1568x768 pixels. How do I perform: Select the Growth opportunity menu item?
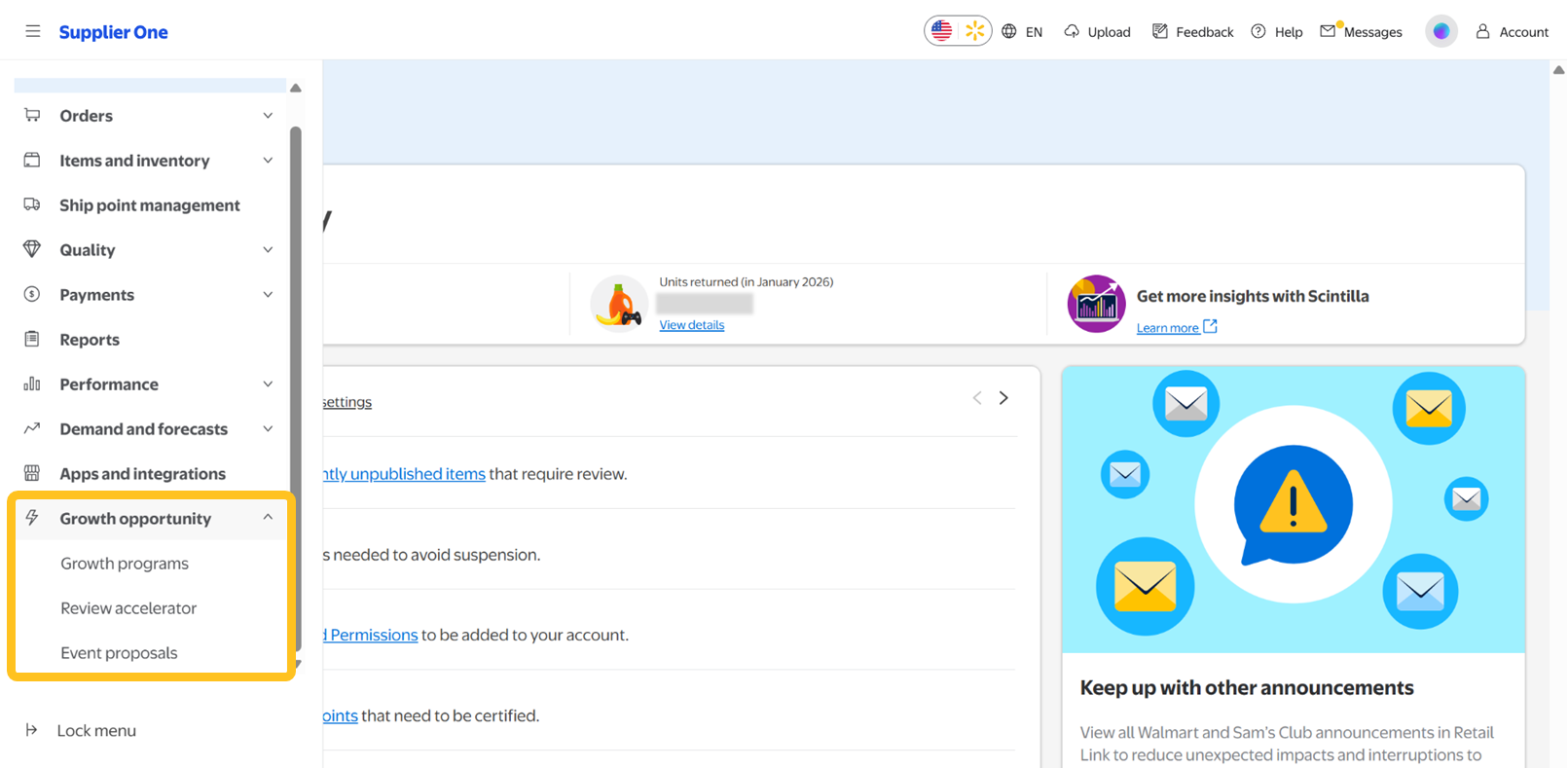(135, 519)
